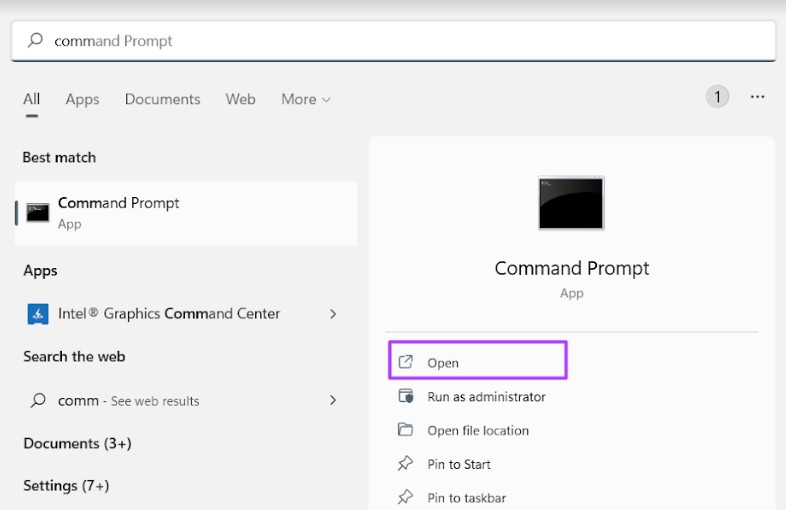
Task: Switch to the Apps filter tab
Action: coord(82,99)
